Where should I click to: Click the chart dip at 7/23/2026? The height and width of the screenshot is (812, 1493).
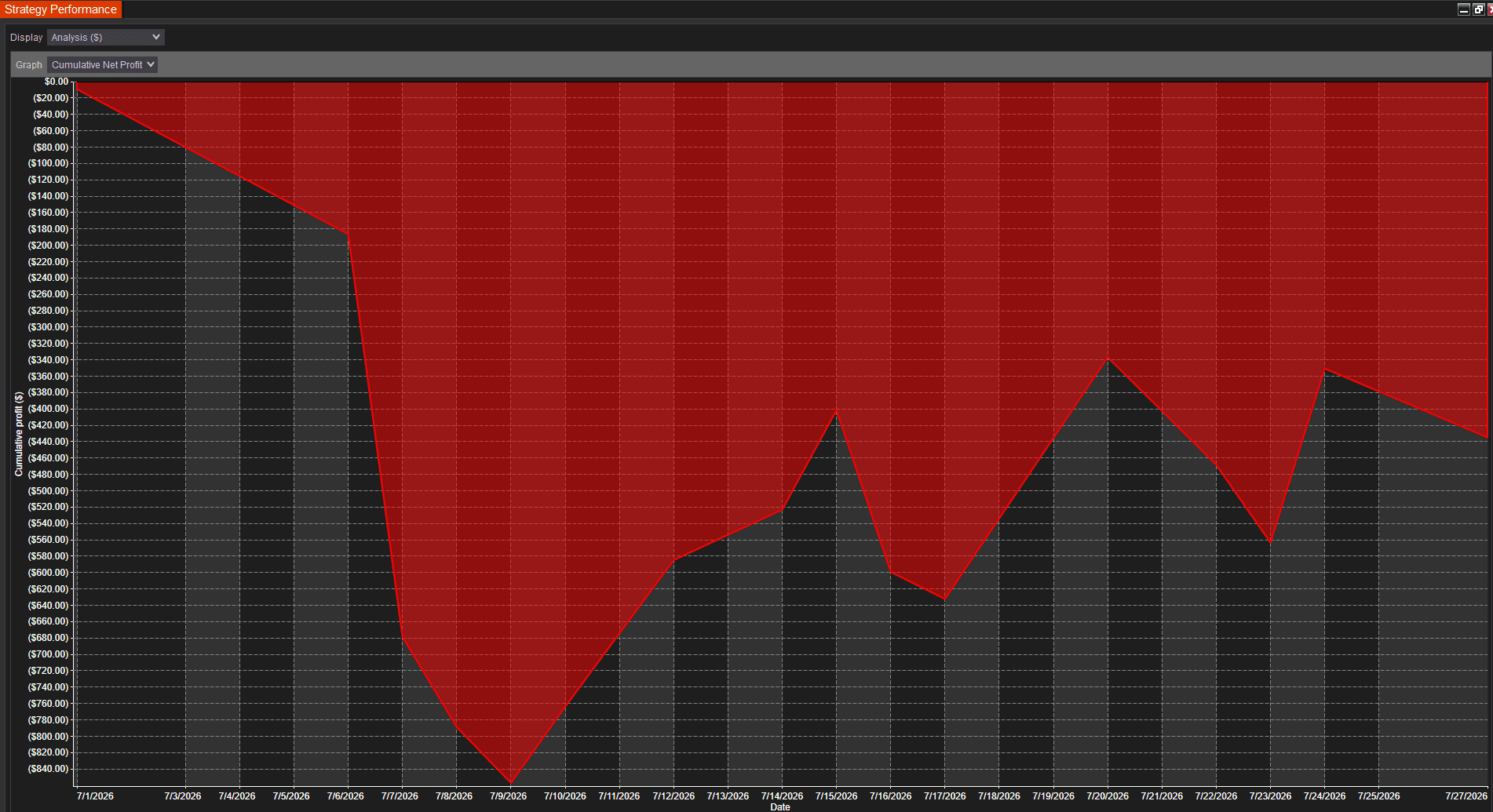(1270, 542)
